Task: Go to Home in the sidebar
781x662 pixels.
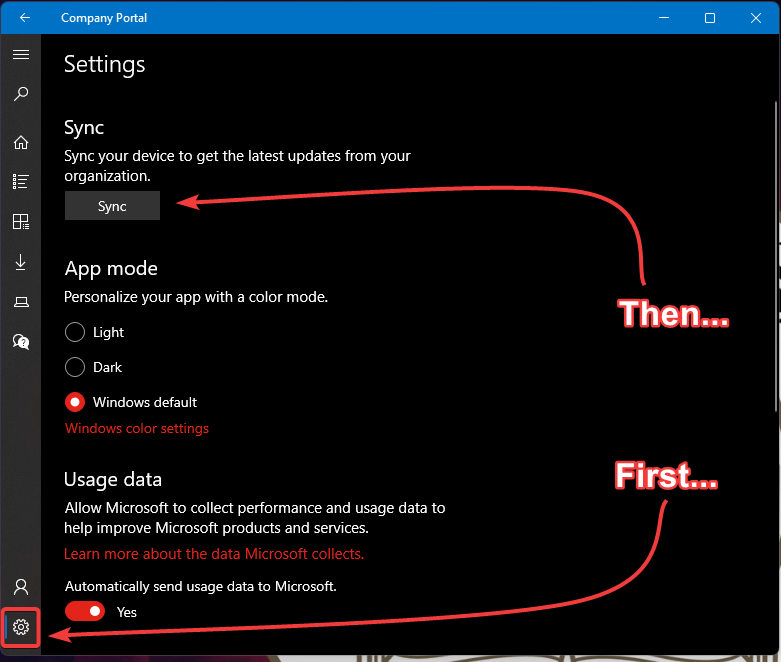Action: [21, 142]
